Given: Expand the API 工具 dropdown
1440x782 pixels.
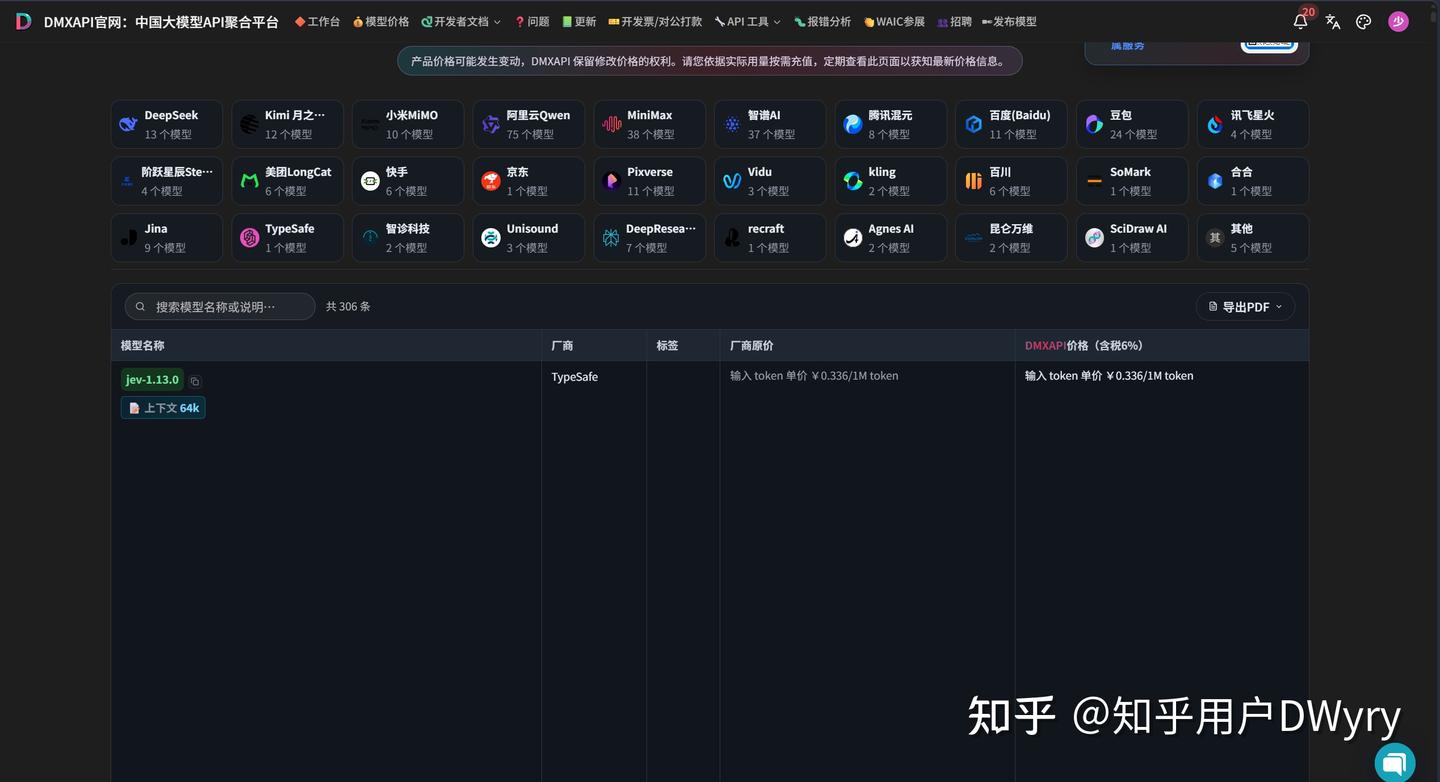Looking at the screenshot, I should pyautogui.click(x=748, y=22).
